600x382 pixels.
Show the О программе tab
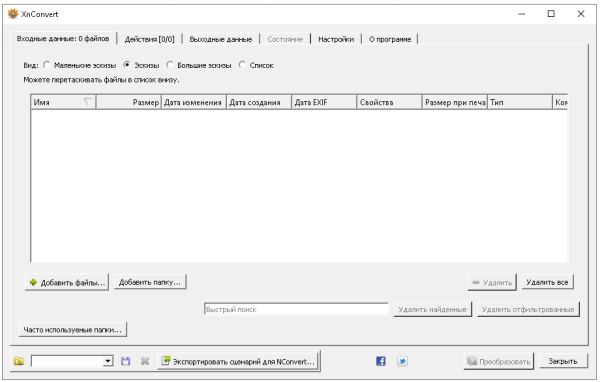click(390, 39)
